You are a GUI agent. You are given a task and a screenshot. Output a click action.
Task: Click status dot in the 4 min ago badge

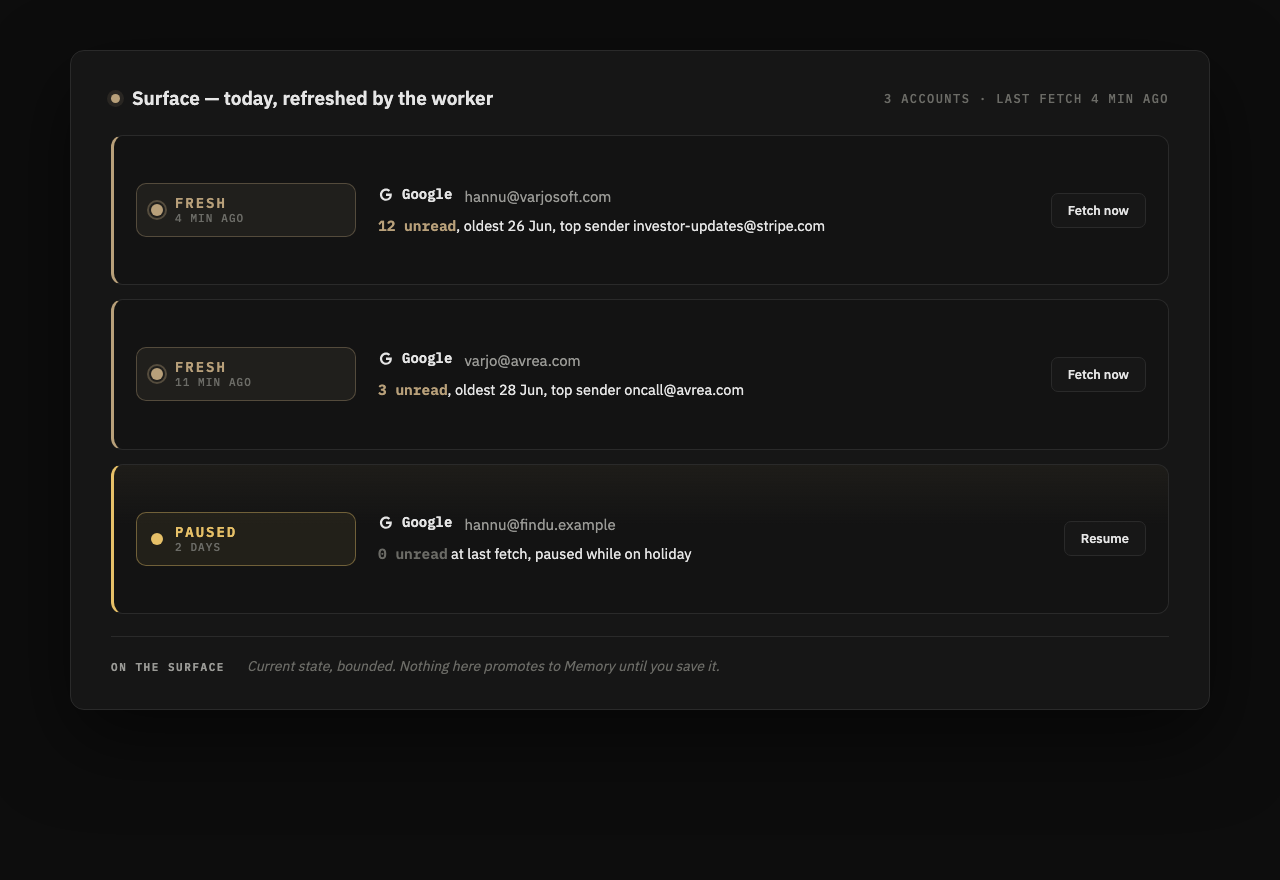point(157,210)
